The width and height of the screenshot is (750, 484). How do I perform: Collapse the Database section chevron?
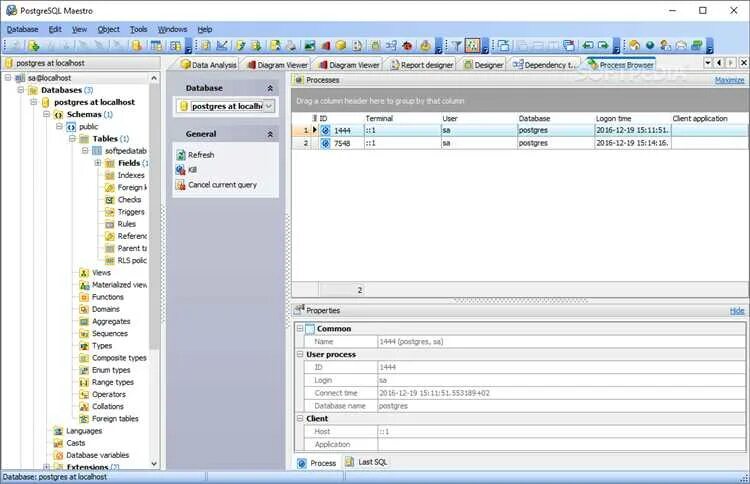click(270, 88)
